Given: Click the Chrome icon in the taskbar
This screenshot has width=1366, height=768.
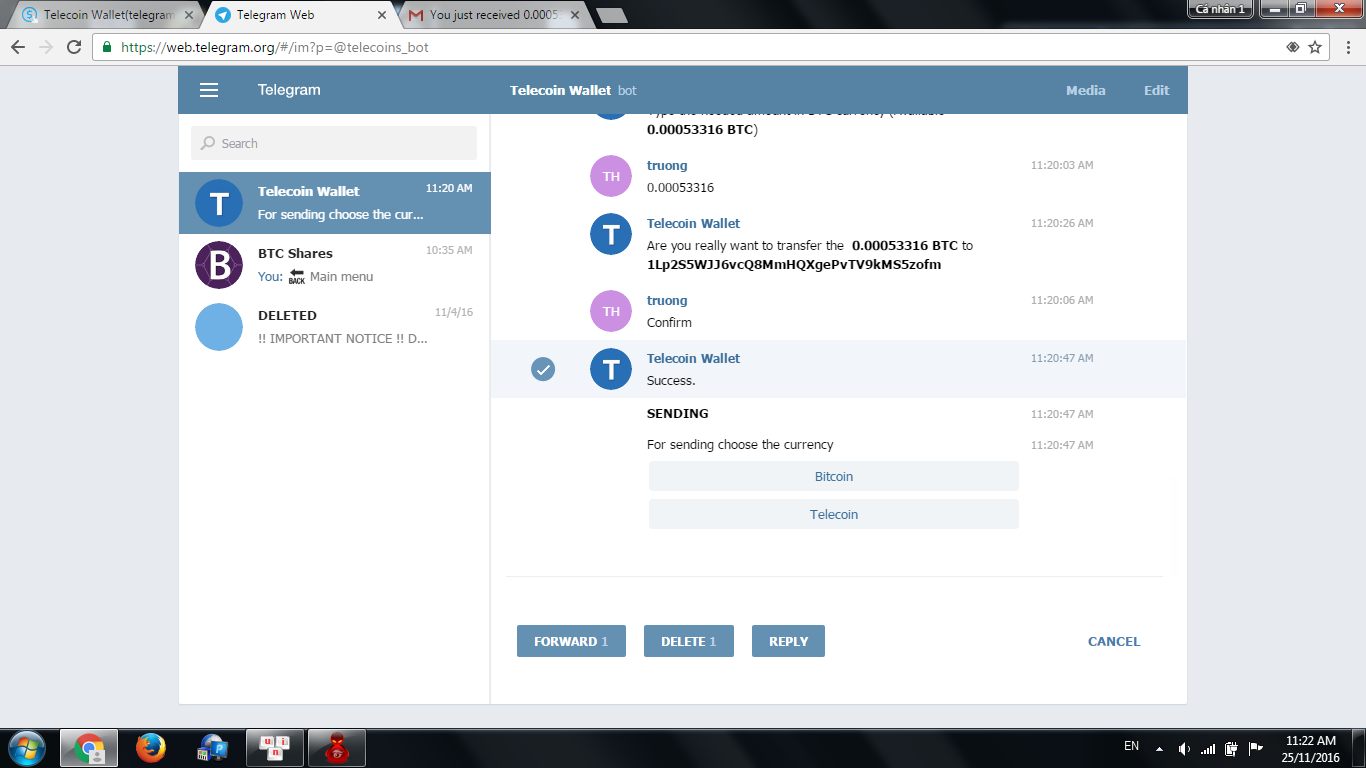Looking at the screenshot, I should click(x=89, y=748).
